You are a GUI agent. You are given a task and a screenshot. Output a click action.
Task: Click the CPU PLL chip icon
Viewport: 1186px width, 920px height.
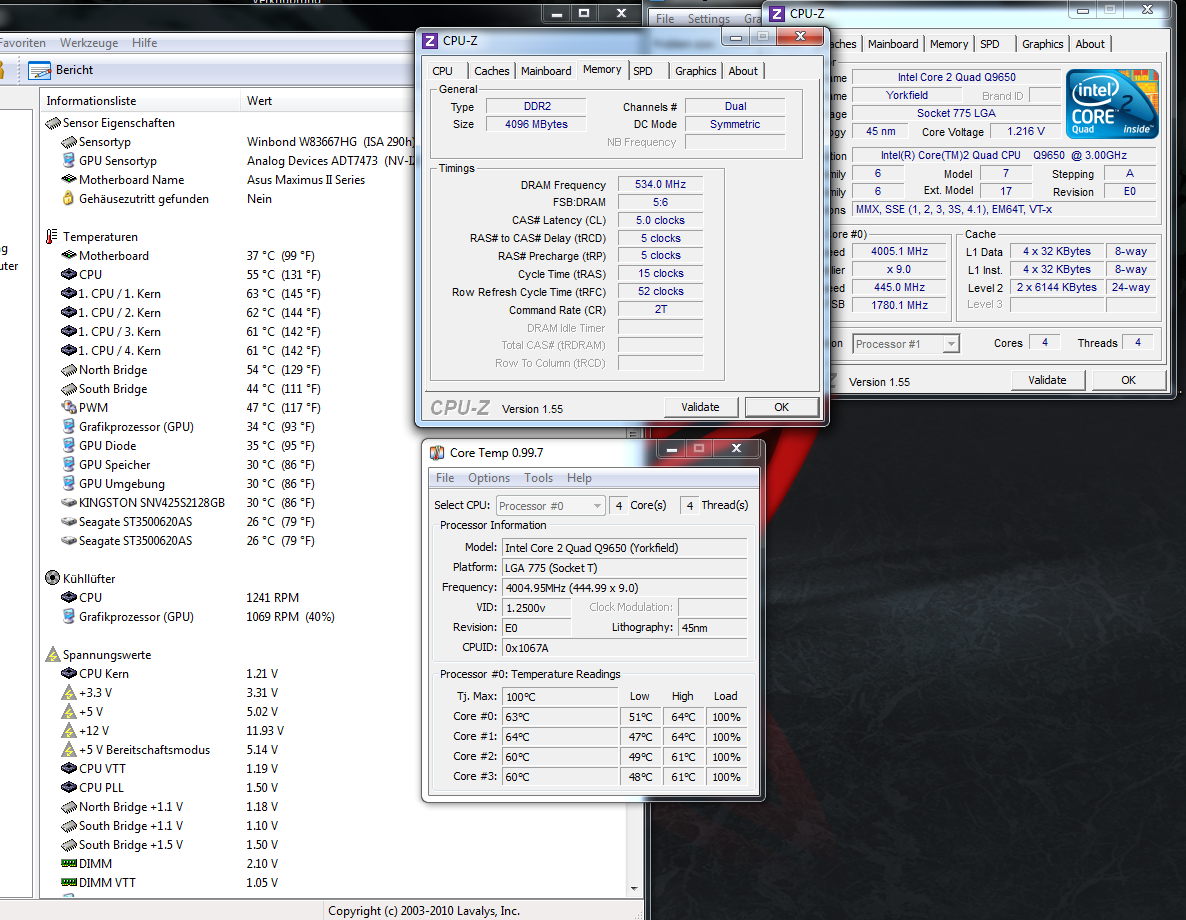pyautogui.click(x=69, y=788)
